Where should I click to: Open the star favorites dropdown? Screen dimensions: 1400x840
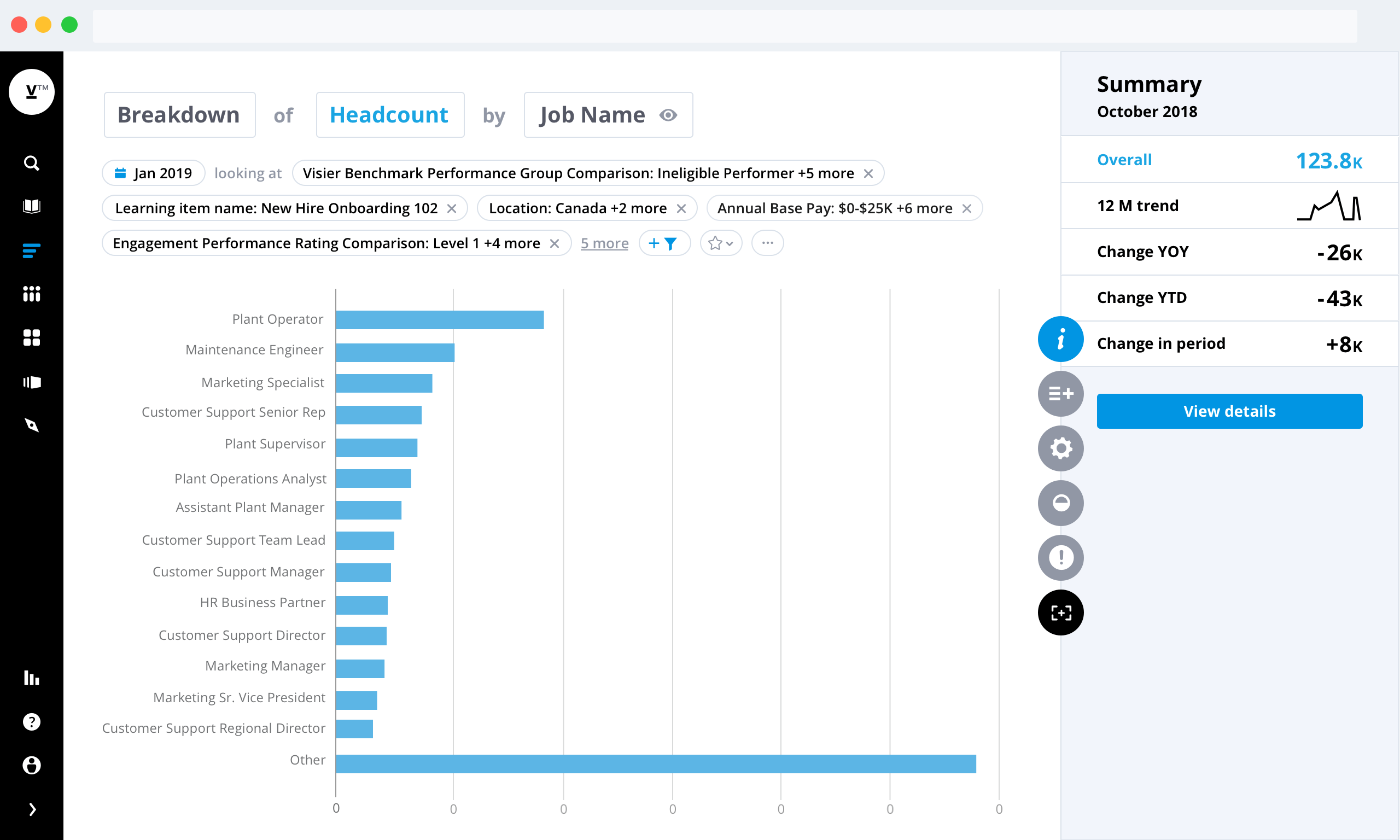point(721,243)
